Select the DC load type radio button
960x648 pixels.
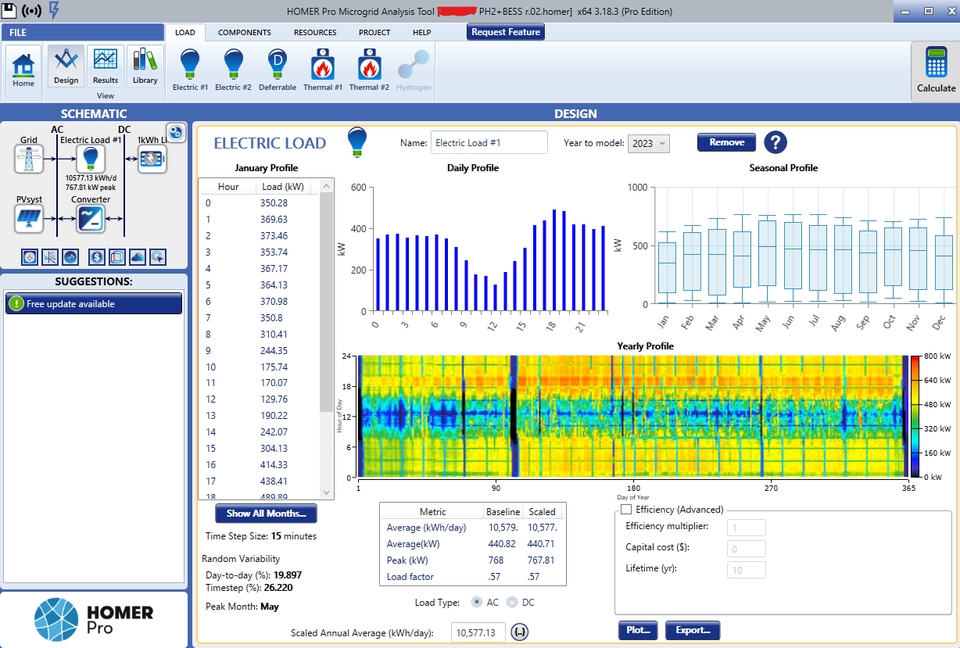tap(512, 602)
